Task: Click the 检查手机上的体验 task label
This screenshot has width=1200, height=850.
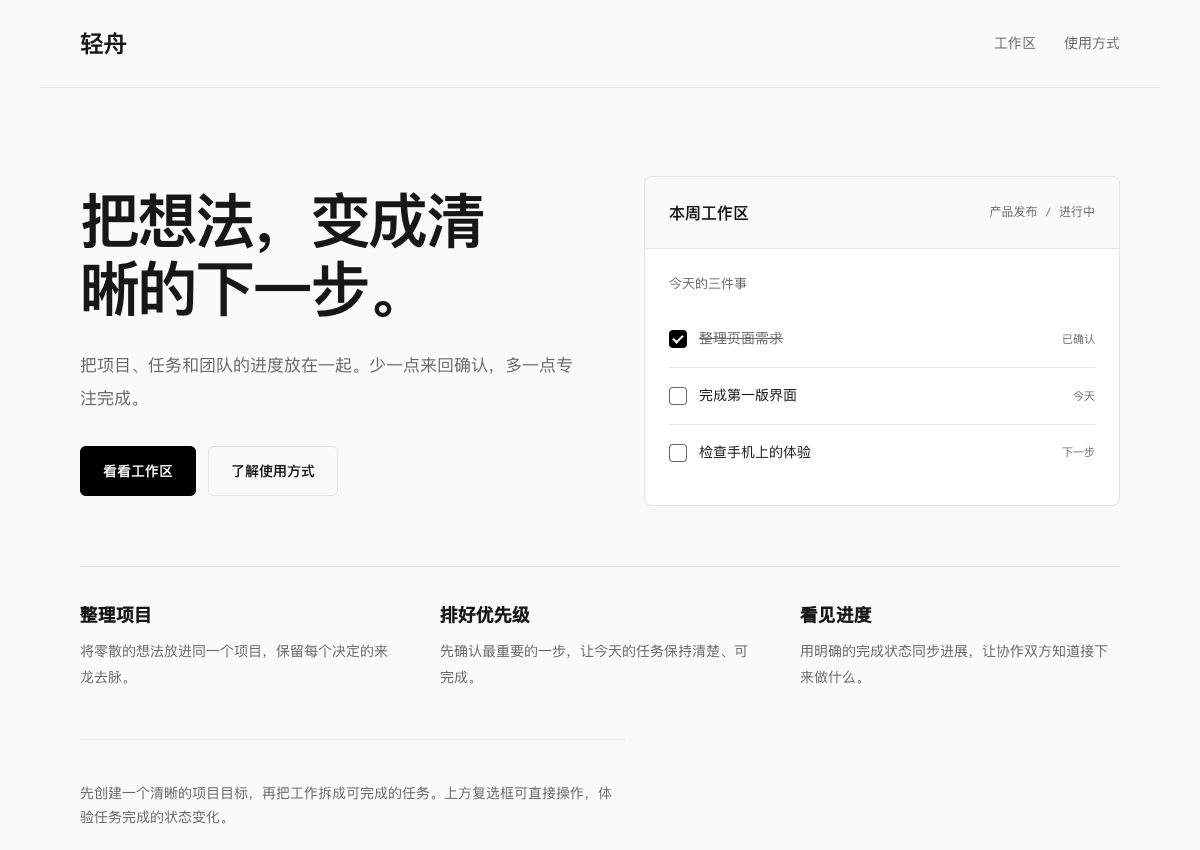Action: 755,453
